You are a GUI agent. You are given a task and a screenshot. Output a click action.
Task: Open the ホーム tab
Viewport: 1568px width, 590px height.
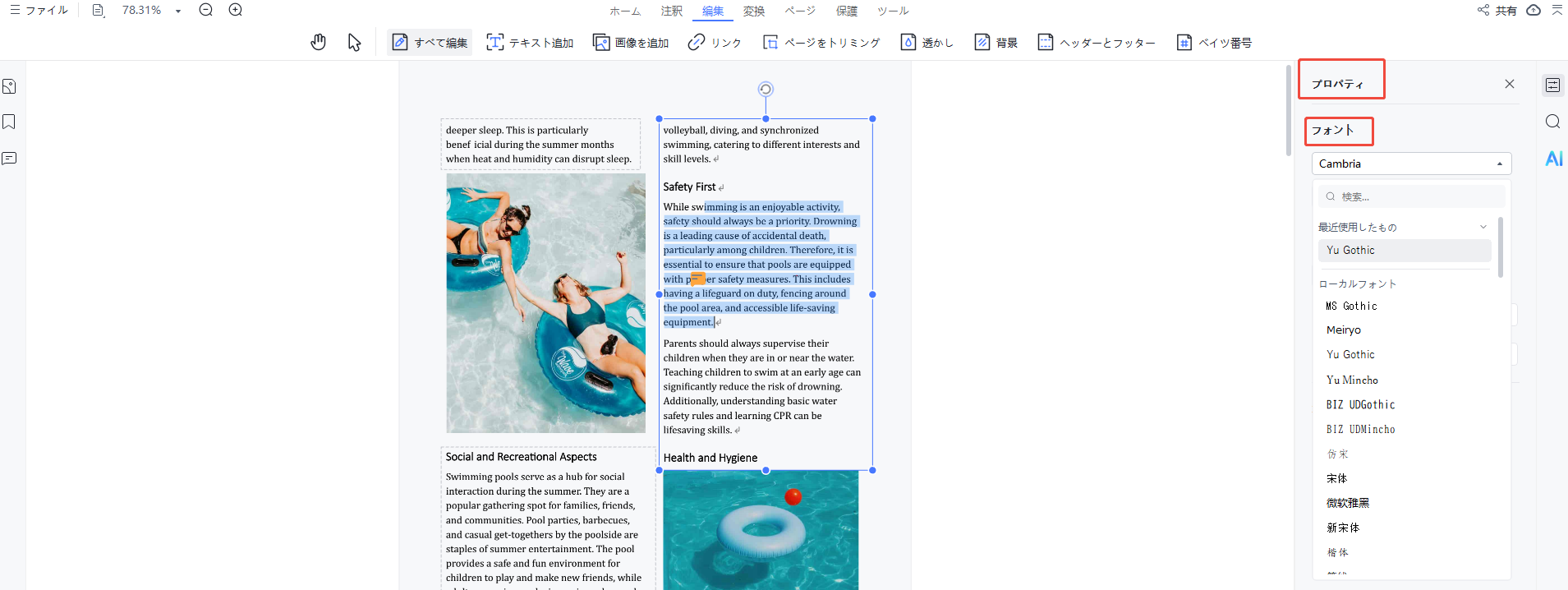pyautogui.click(x=625, y=11)
